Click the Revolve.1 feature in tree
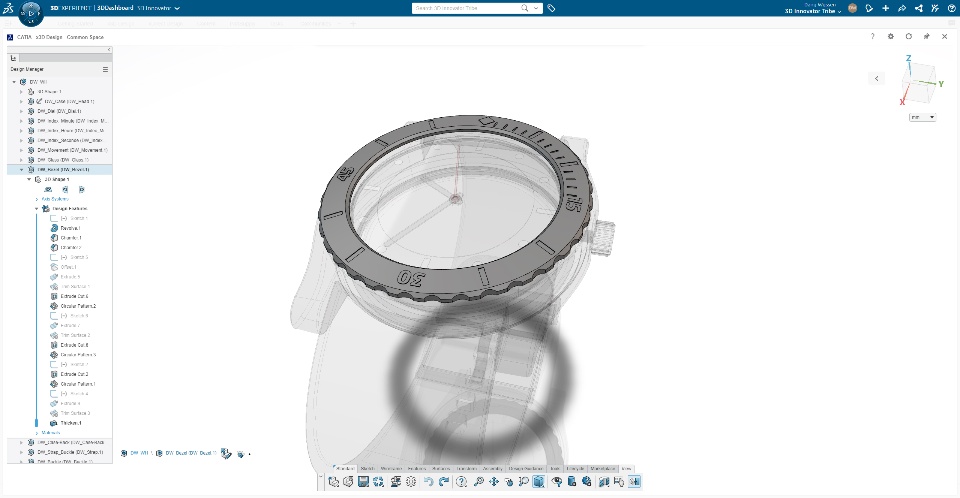This screenshot has width=960, height=498. [70, 228]
